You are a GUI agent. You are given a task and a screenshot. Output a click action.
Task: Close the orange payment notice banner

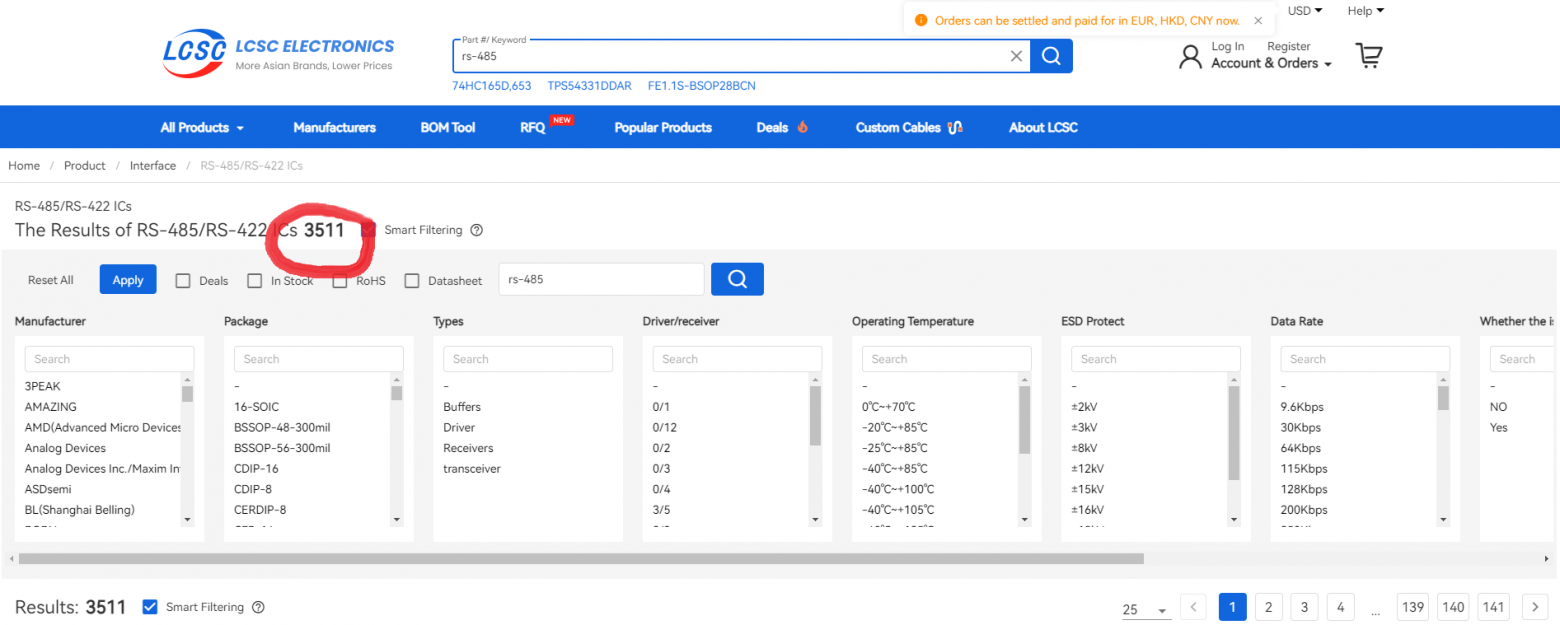point(1258,20)
